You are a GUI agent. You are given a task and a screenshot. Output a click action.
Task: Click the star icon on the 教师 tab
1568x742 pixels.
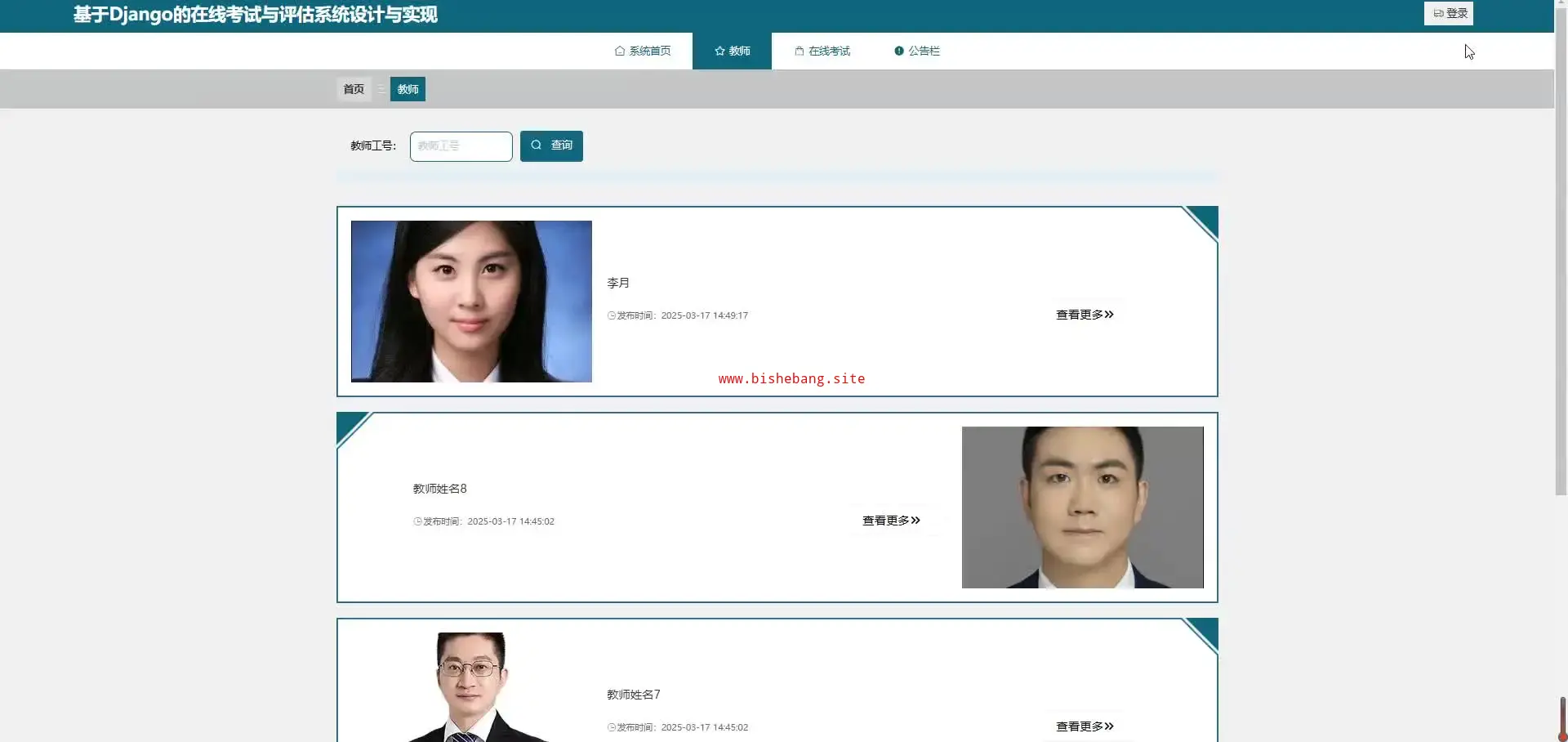pyautogui.click(x=719, y=51)
